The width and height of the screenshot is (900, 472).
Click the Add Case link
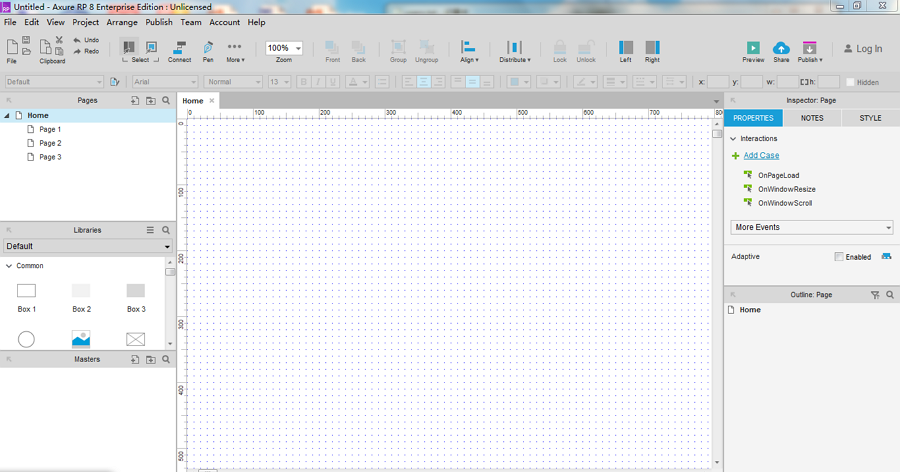coord(761,155)
